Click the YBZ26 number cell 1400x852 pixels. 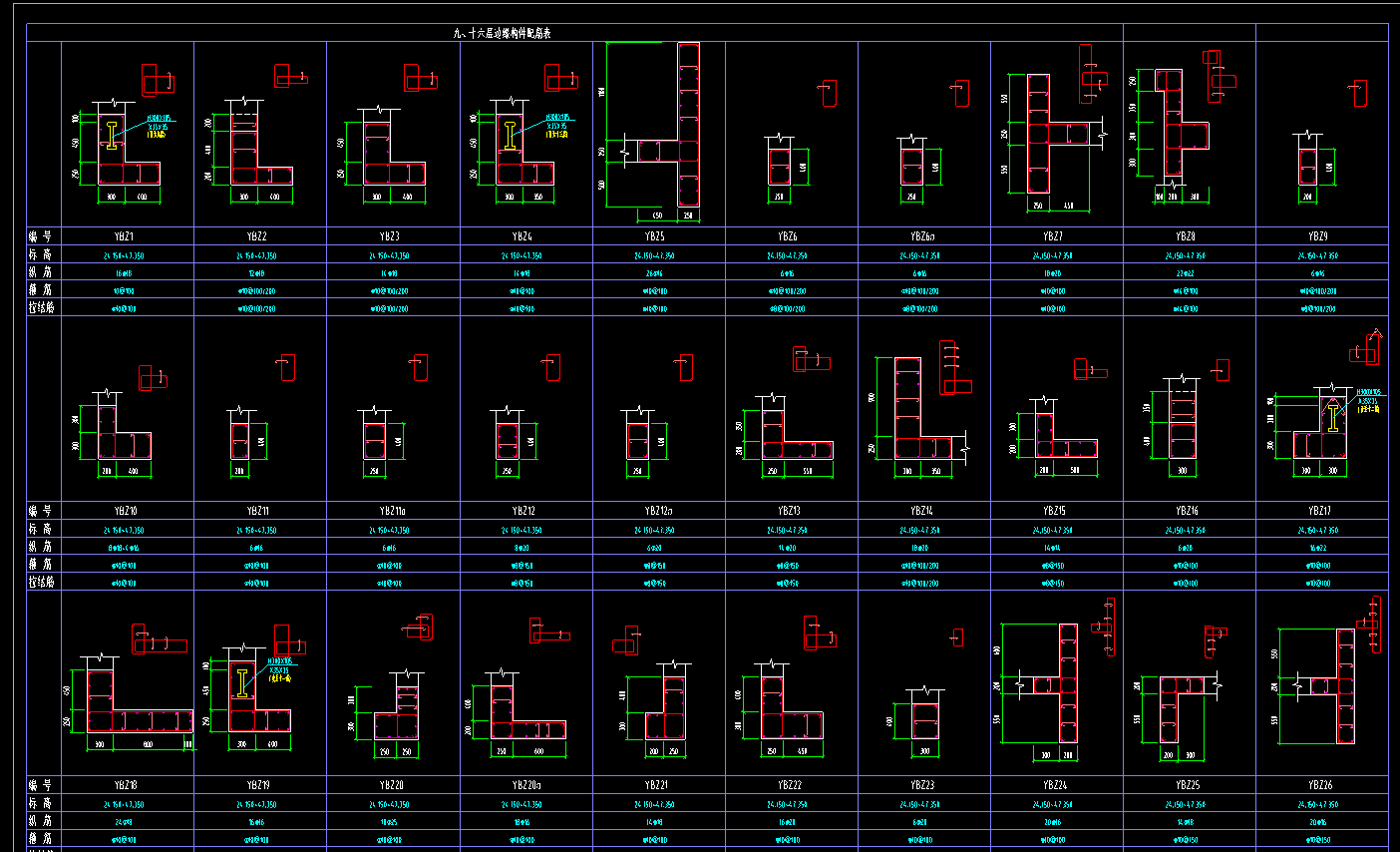(1322, 785)
